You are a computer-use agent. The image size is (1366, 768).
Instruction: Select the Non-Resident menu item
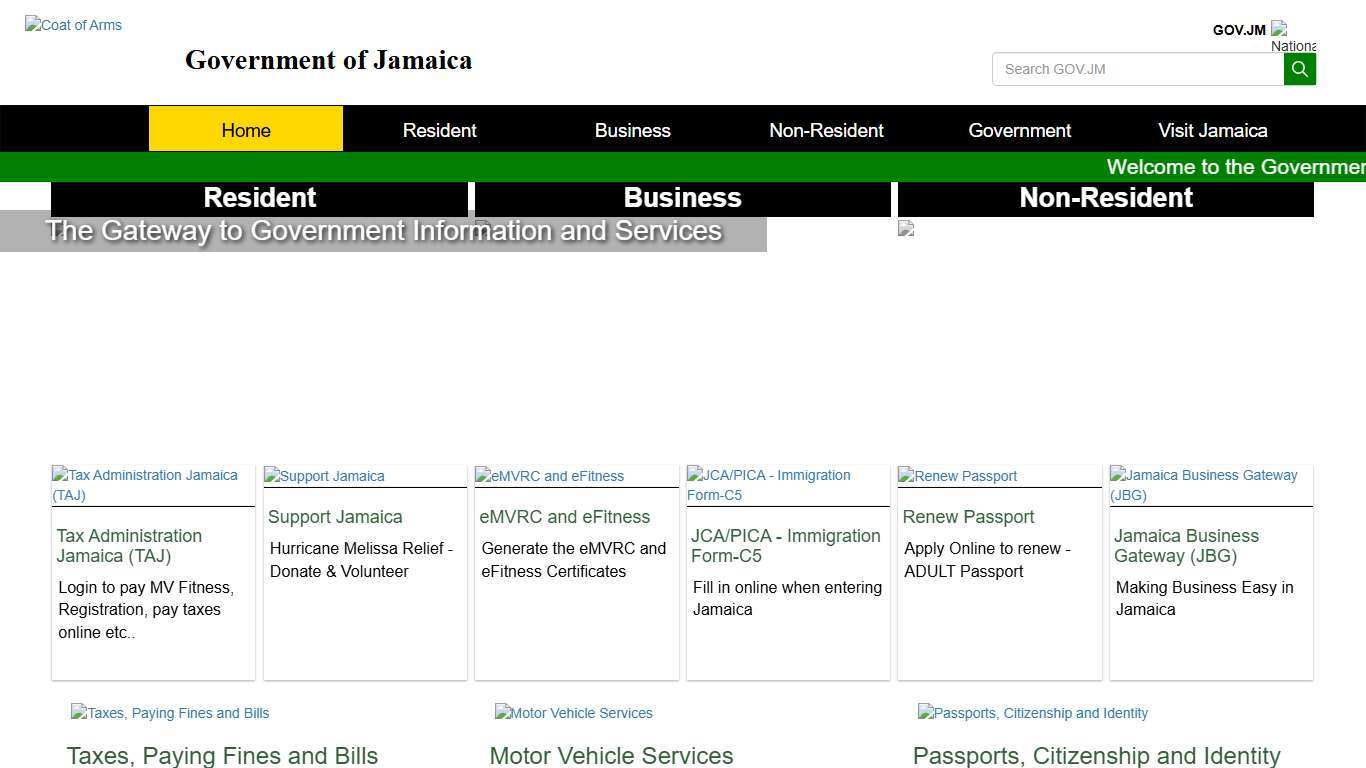tap(826, 130)
